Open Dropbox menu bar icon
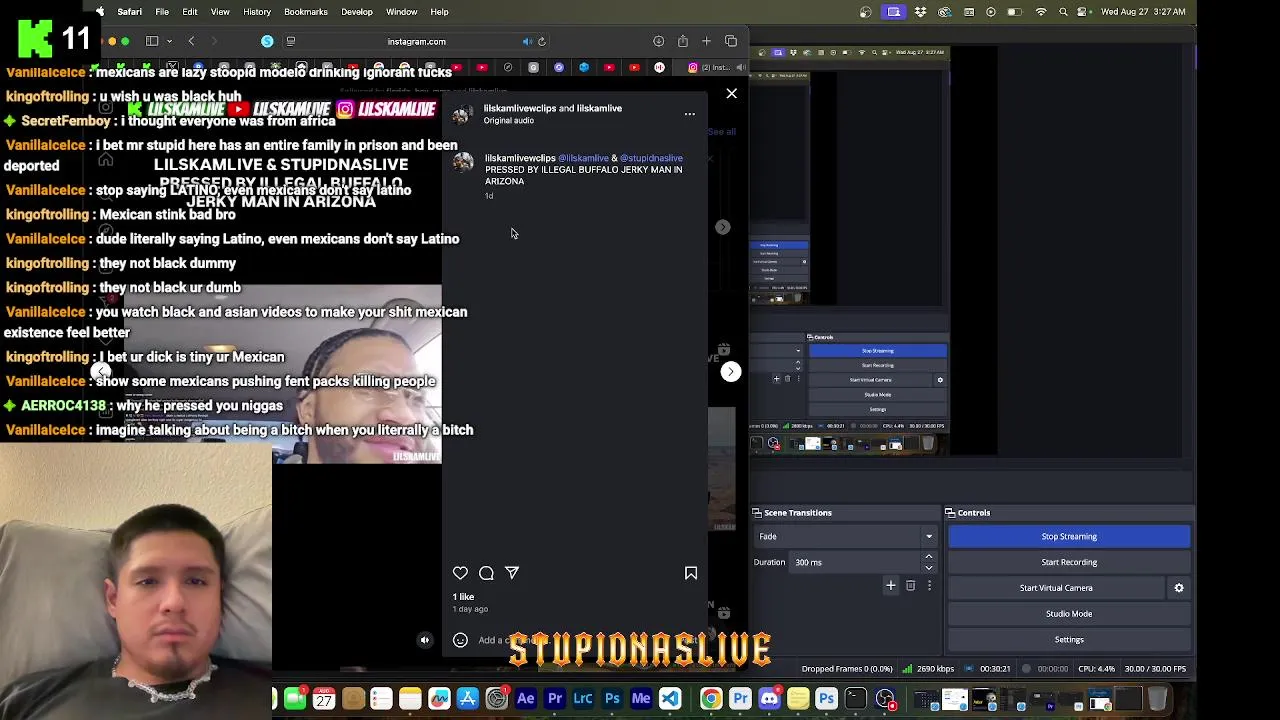1280x720 pixels. click(919, 12)
